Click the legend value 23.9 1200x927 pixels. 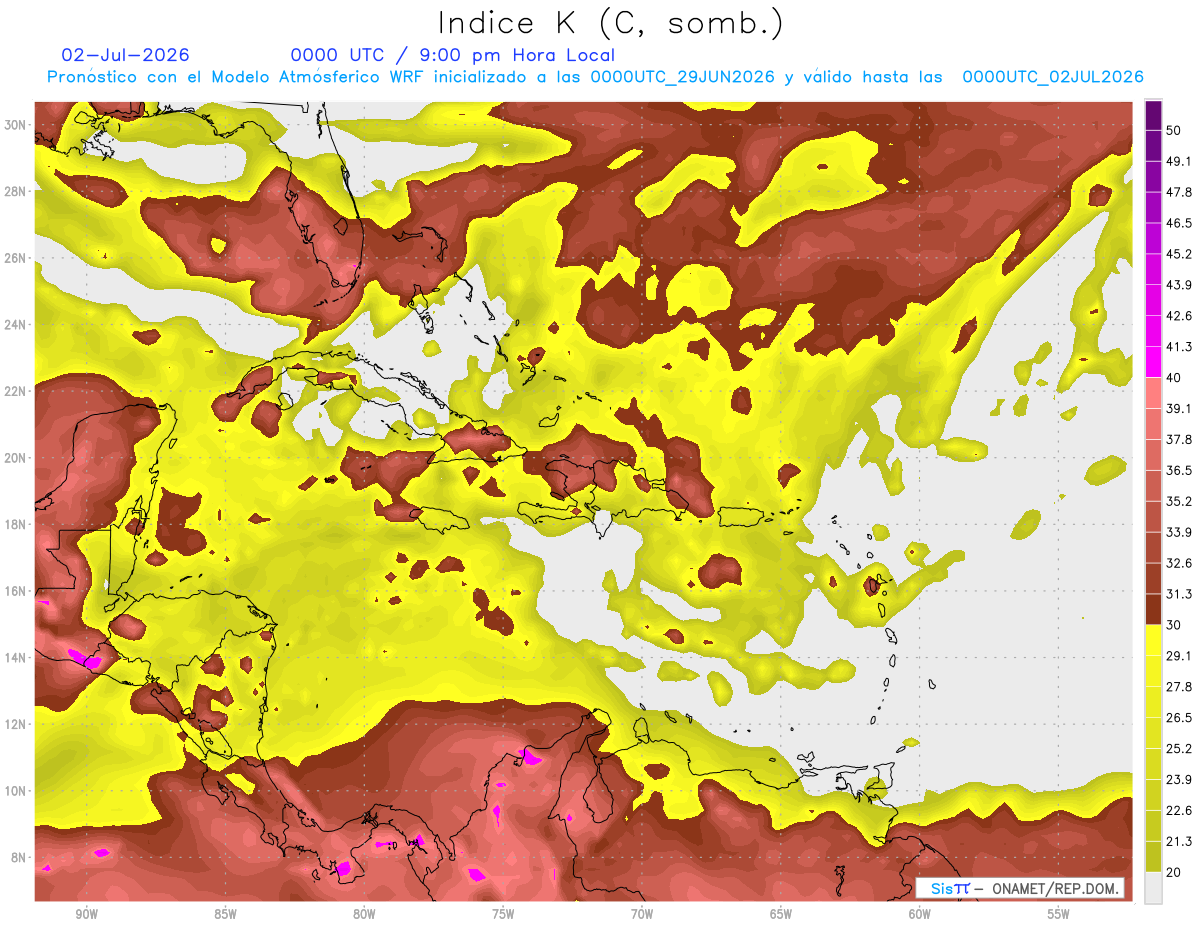(x=1179, y=780)
